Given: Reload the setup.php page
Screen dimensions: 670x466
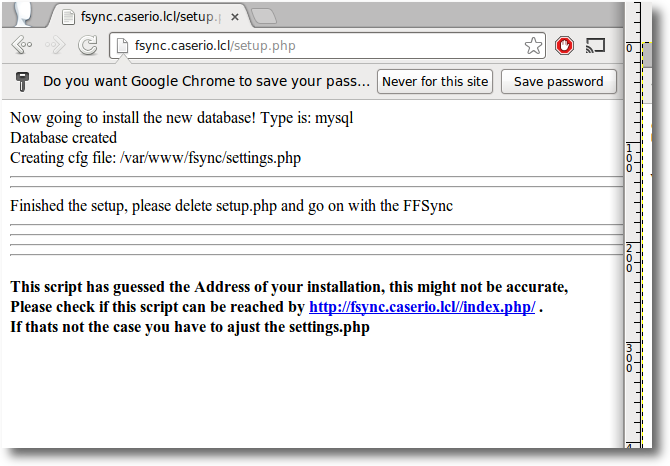Looking at the screenshot, I should point(88,45).
